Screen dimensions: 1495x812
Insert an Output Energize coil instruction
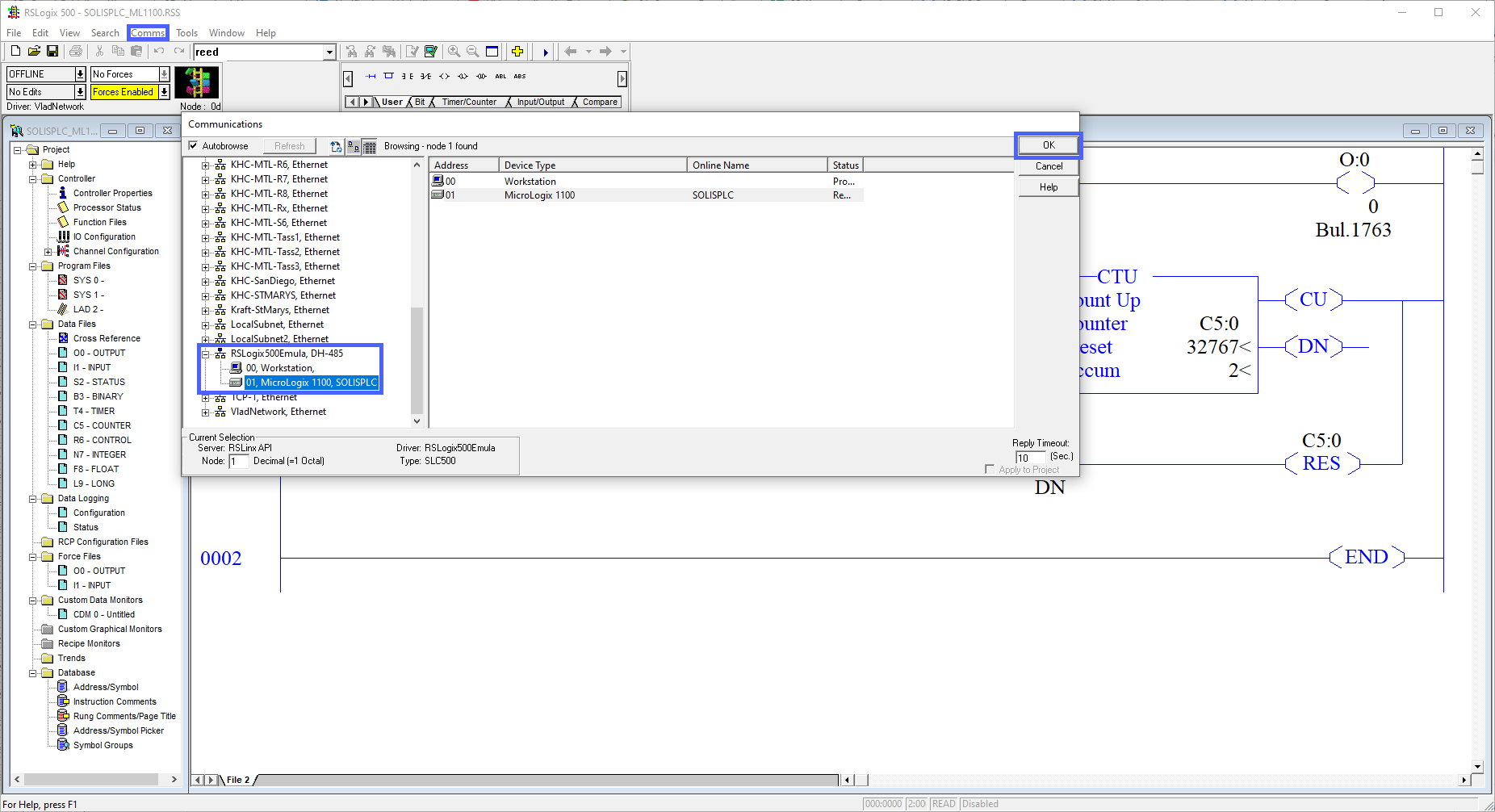[x=445, y=76]
